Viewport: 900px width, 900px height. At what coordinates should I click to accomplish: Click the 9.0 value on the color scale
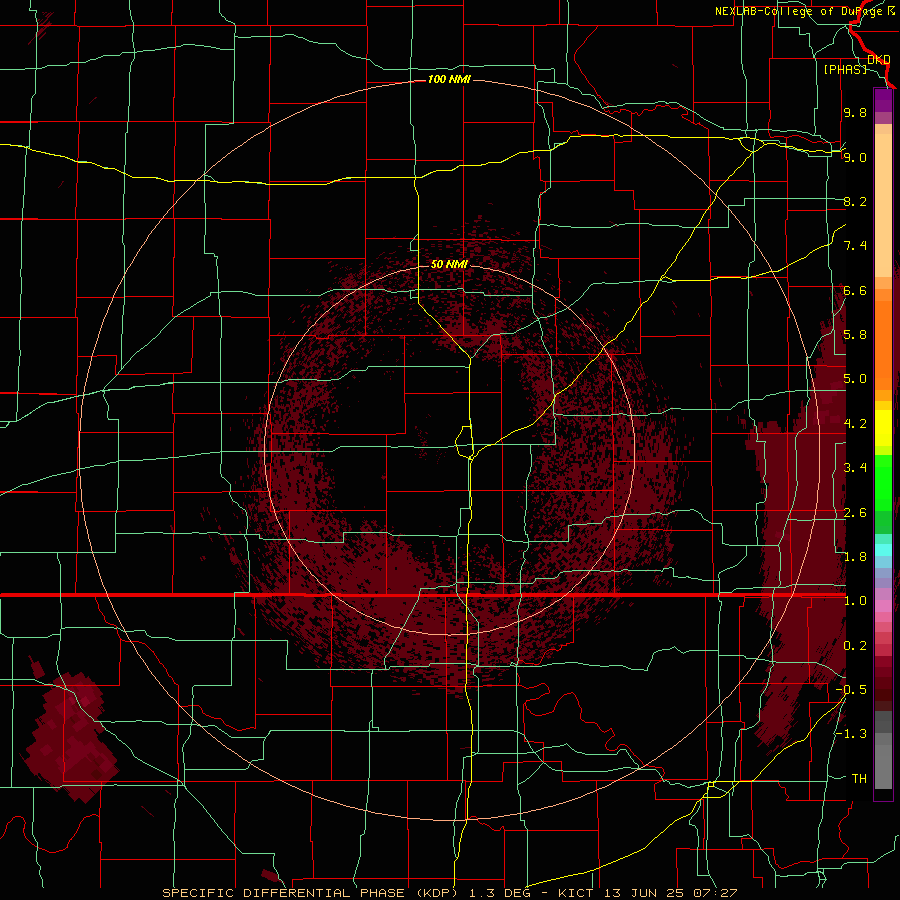(x=855, y=157)
